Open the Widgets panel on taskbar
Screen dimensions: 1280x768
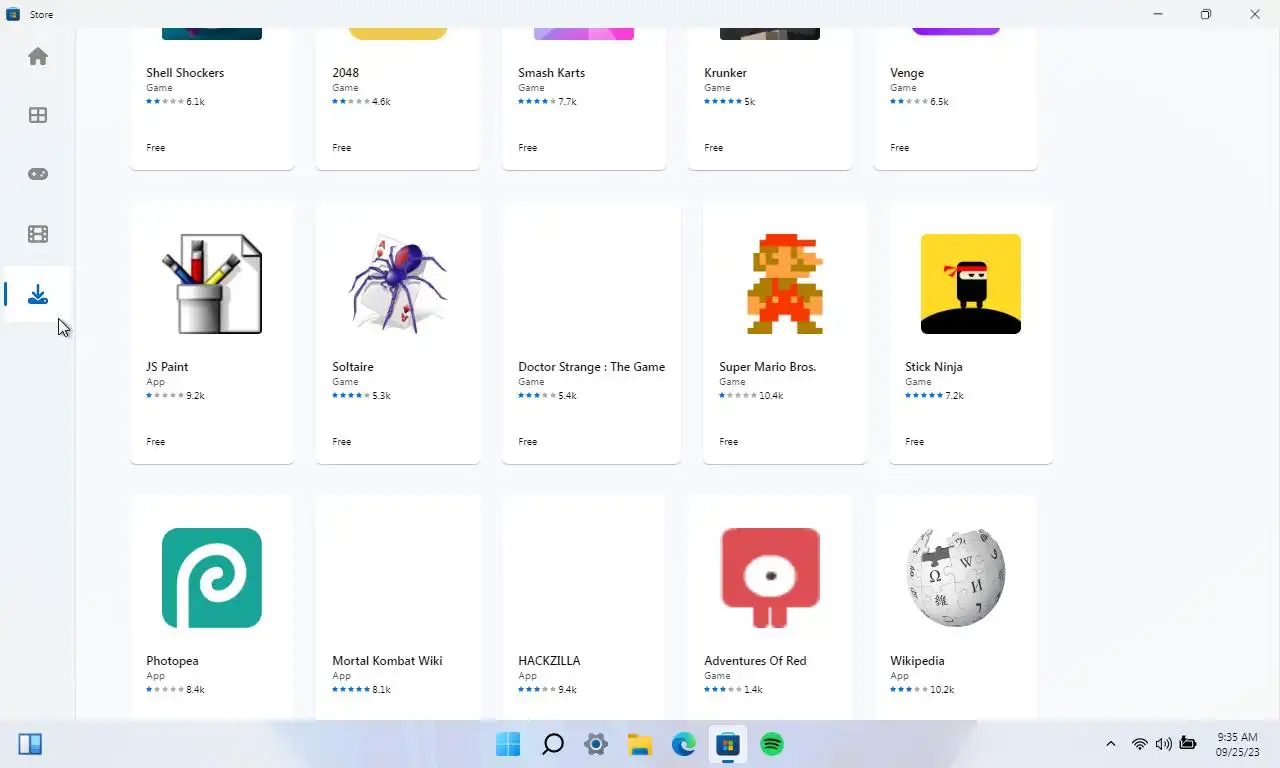pos(30,744)
